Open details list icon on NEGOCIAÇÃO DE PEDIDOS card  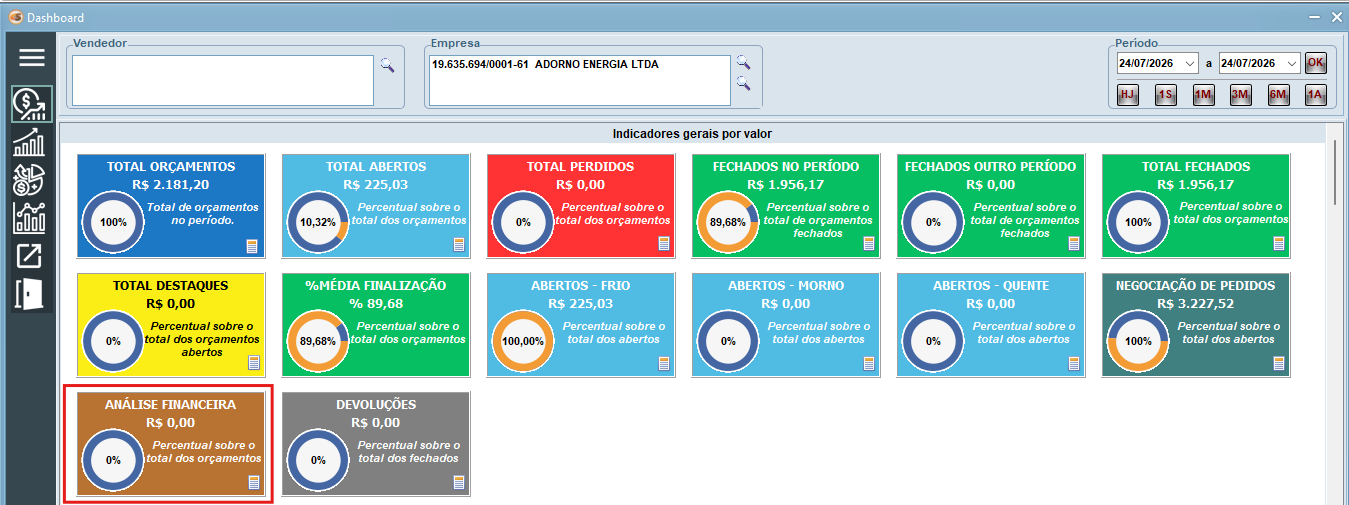tap(1279, 363)
